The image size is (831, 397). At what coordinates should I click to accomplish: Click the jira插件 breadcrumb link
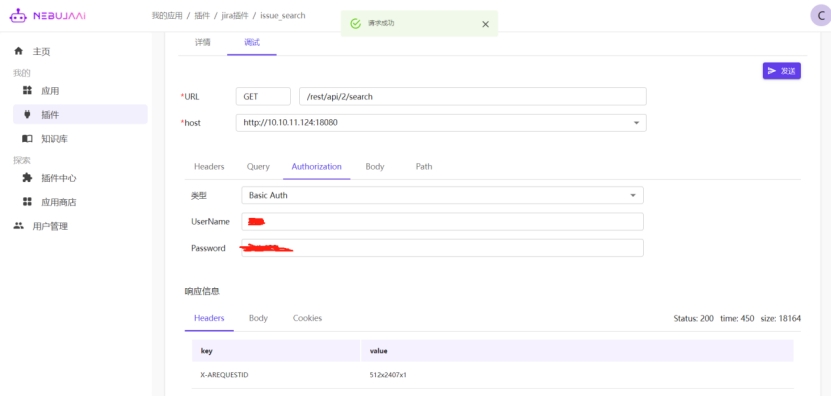235,16
